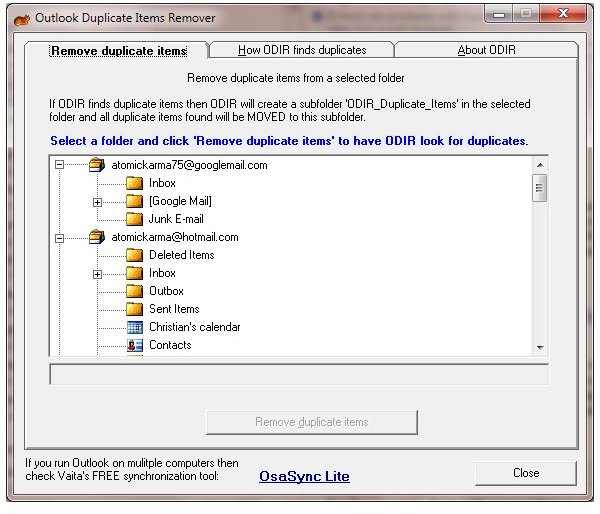The height and width of the screenshot is (514, 600).
Task: Click the Junk E-mail folder icon
Action: (135, 219)
